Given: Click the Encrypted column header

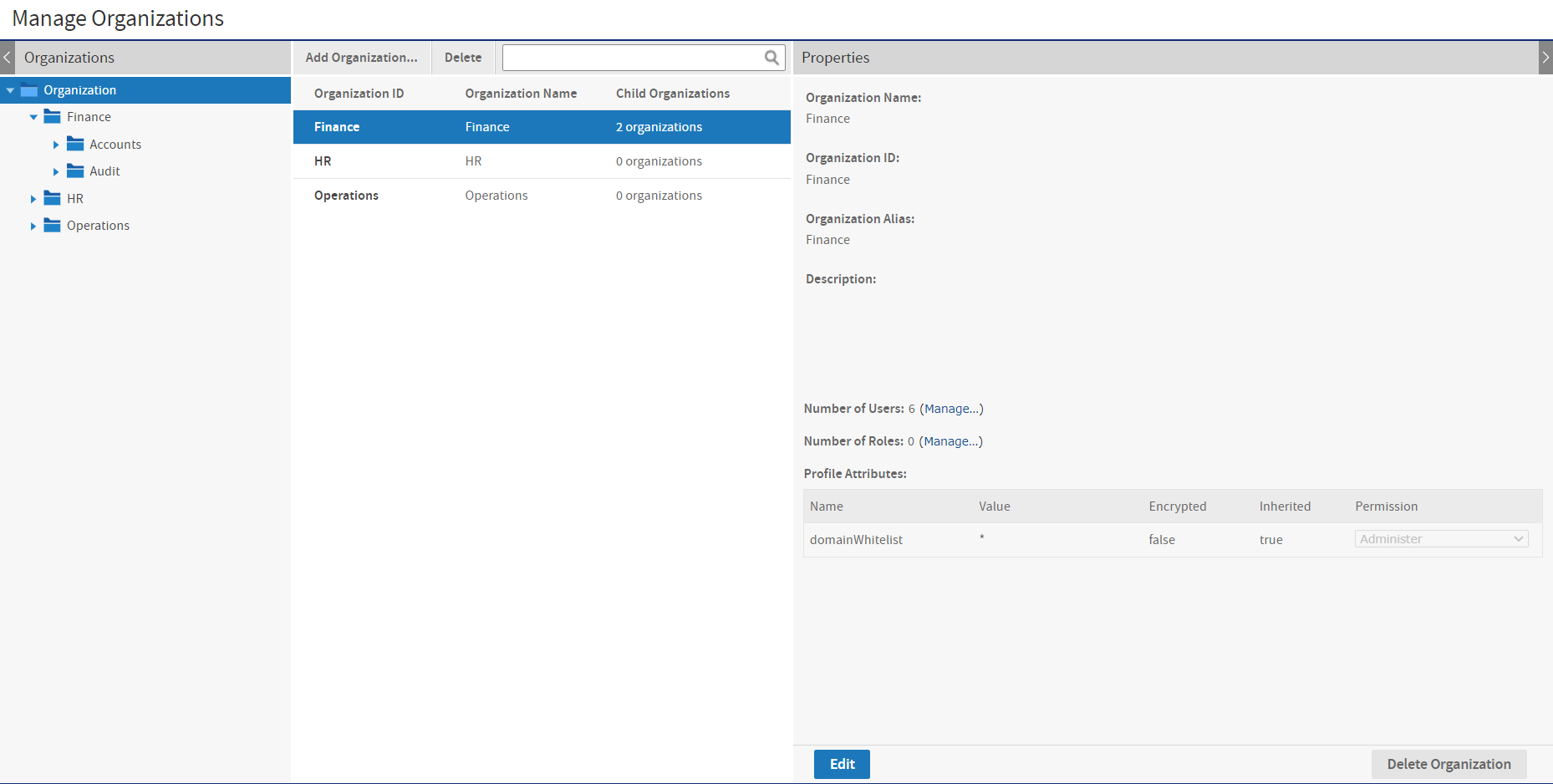Looking at the screenshot, I should 1177,507.
